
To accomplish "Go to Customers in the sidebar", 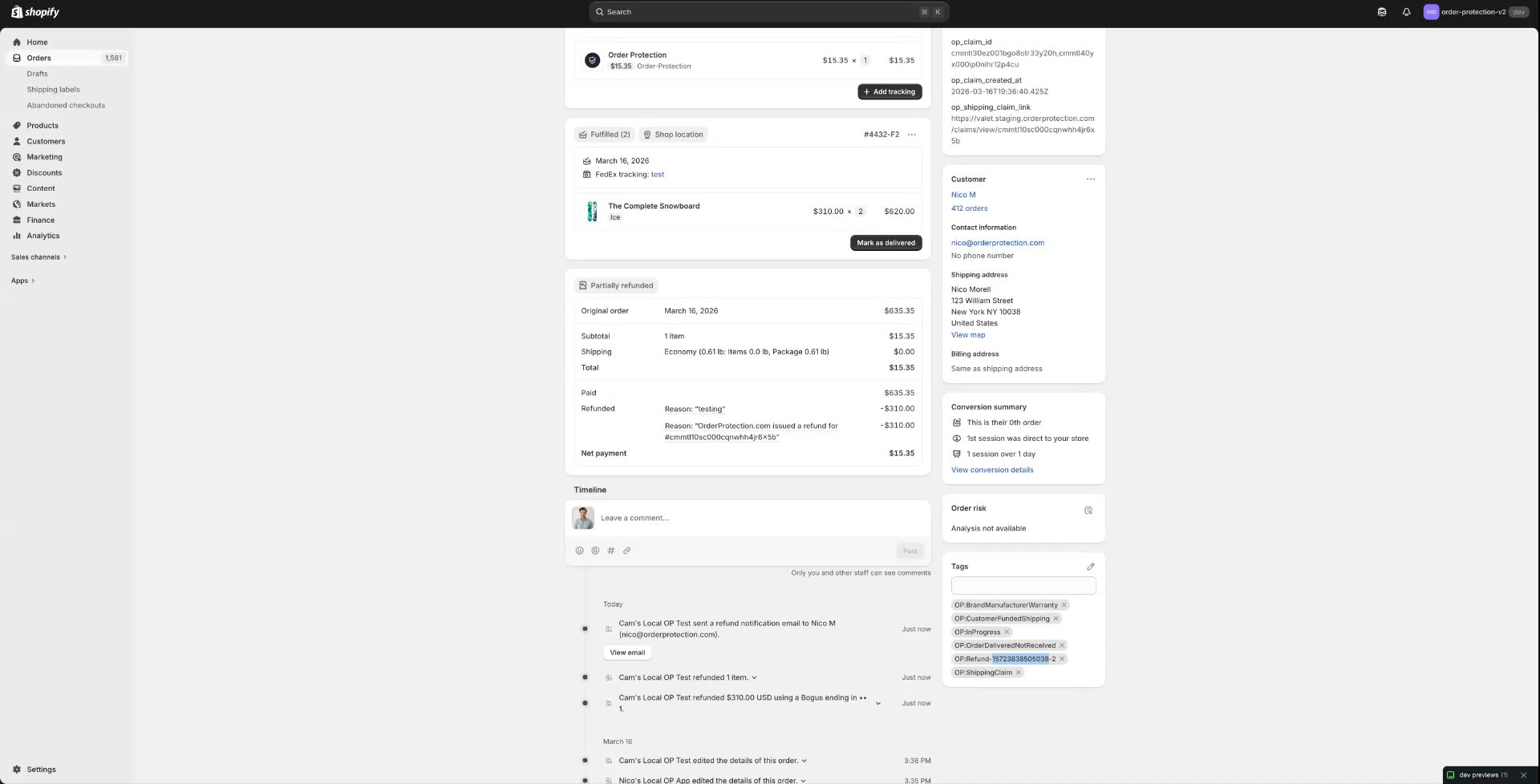I will (x=46, y=141).
